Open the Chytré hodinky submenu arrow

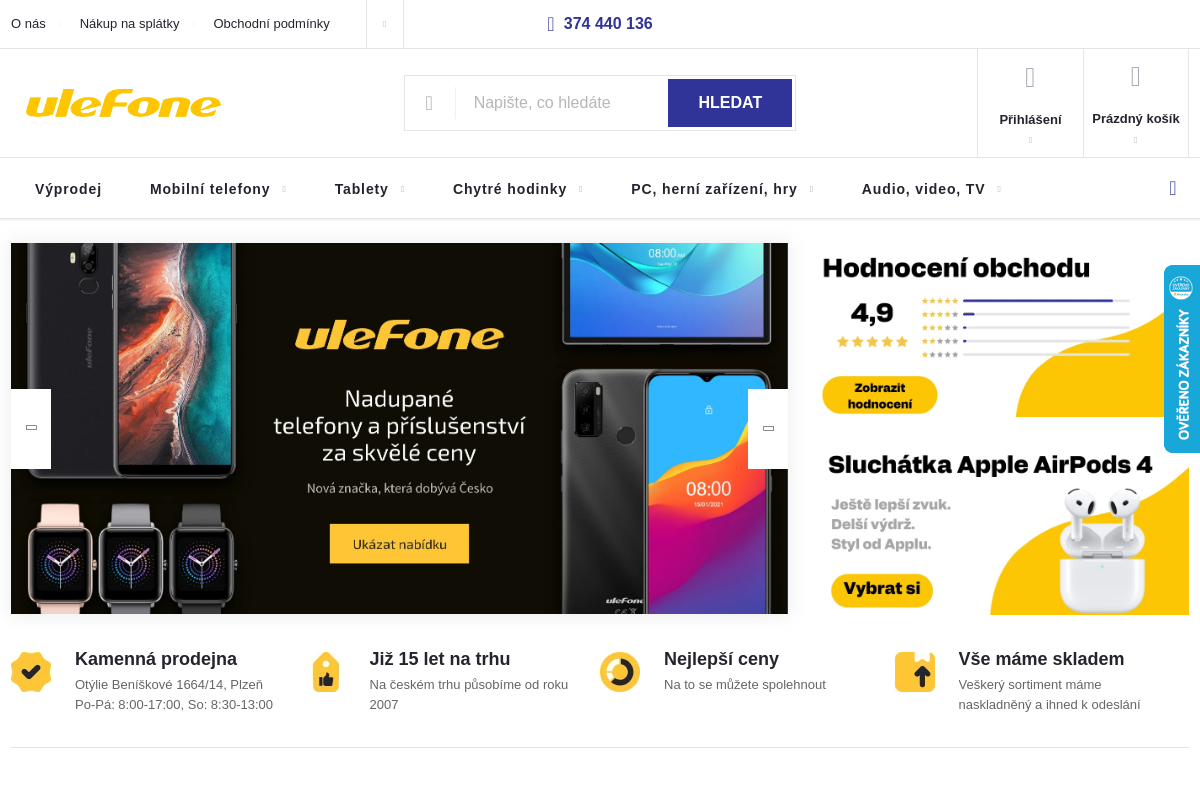(x=582, y=189)
